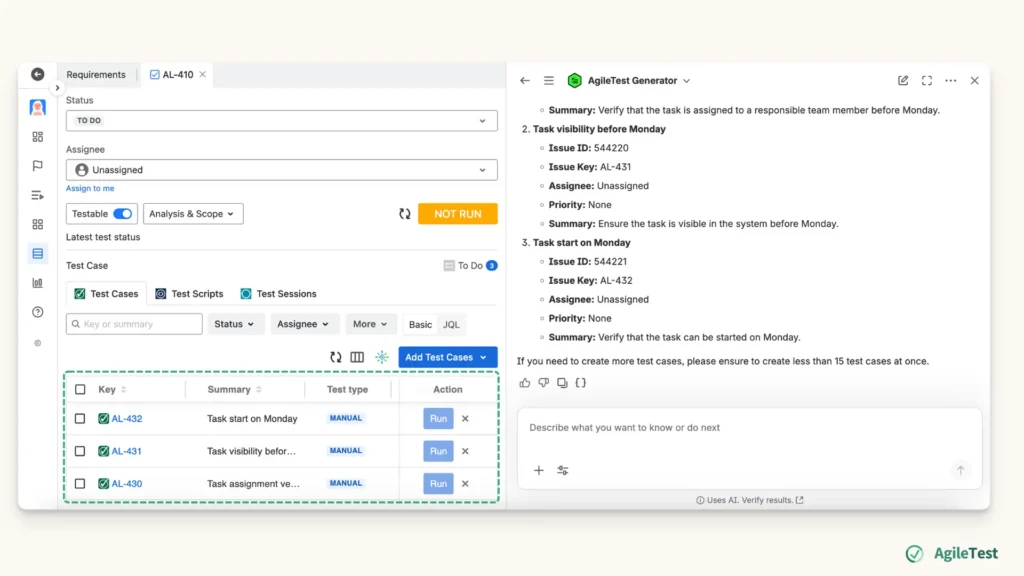Open the column layout icon in test case toolbar
This screenshot has height=576, width=1024.
click(359, 357)
